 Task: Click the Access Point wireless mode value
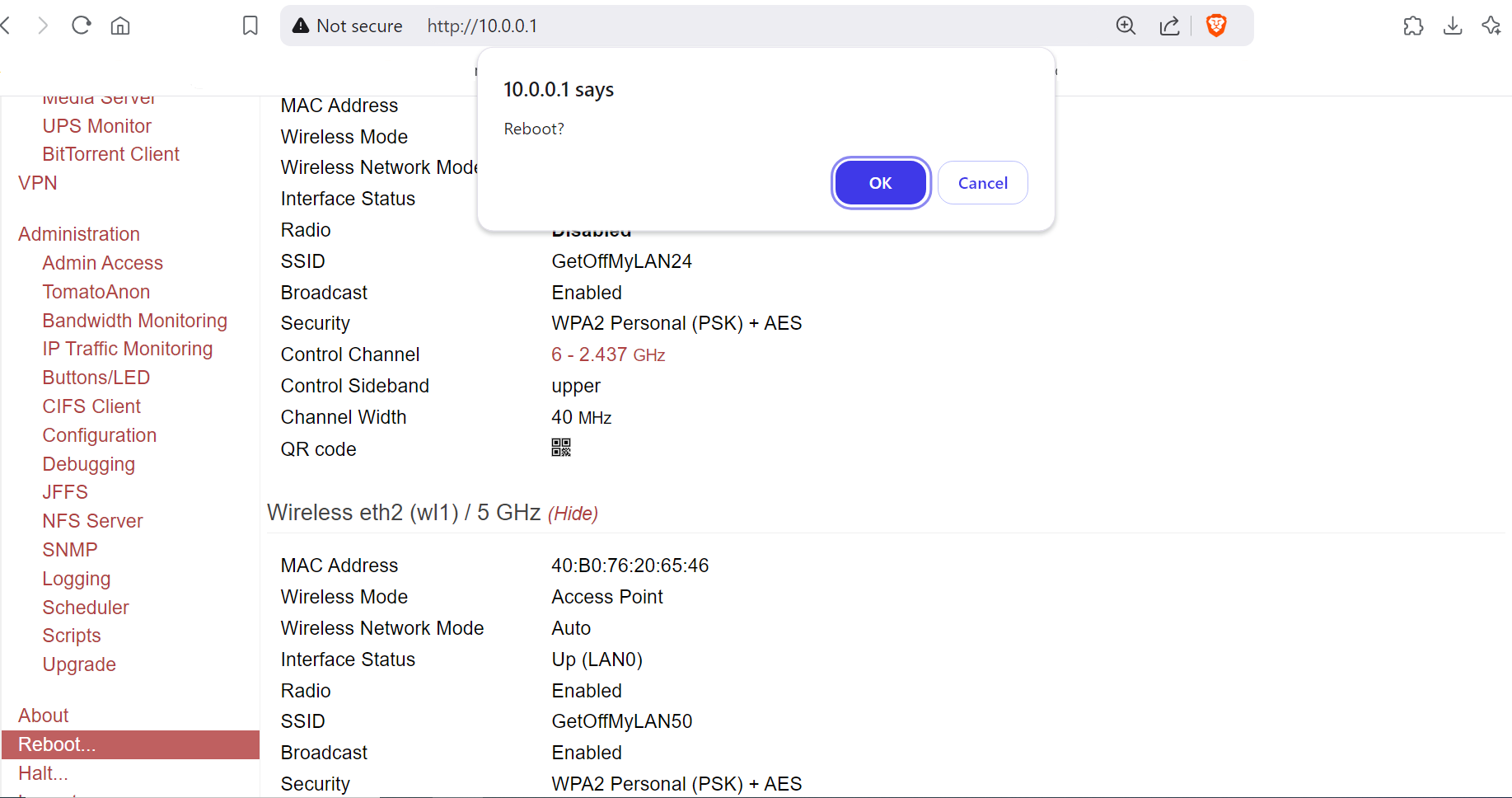(607, 597)
